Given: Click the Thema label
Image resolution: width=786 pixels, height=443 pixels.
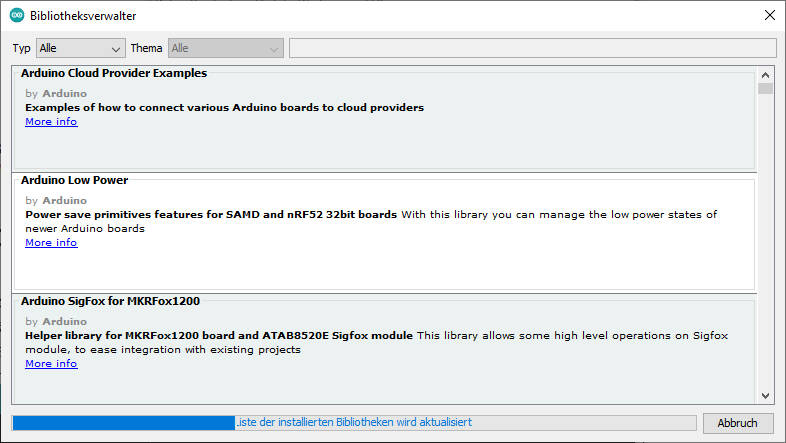Looking at the screenshot, I should click(x=146, y=48).
